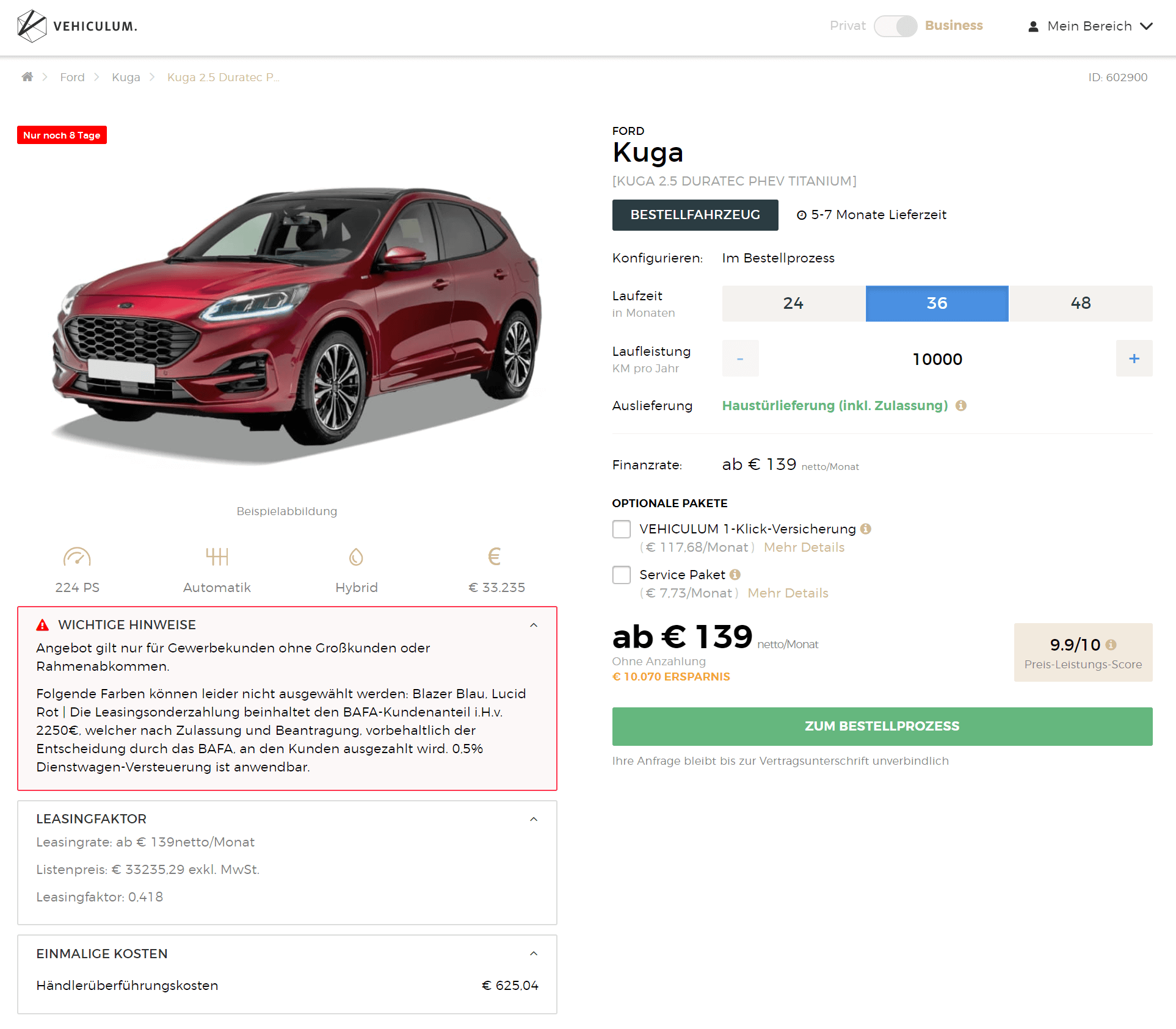Viewport: 1176px width, 1029px height.
Task: Check the VEHICULUM 1-Klick-Versicherung box
Action: [x=622, y=529]
